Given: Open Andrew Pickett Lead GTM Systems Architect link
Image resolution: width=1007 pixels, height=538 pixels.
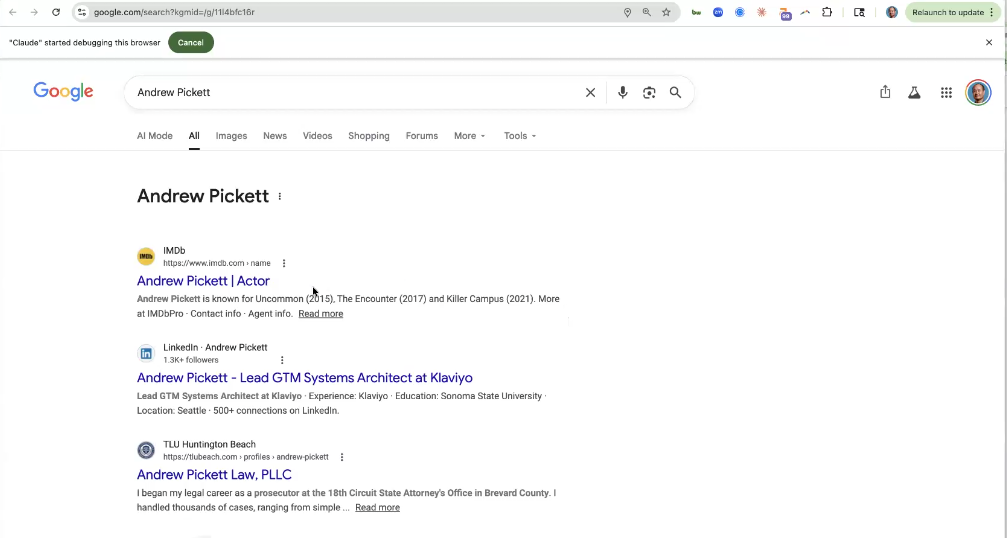Looking at the screenshot, I should [304, 377].
